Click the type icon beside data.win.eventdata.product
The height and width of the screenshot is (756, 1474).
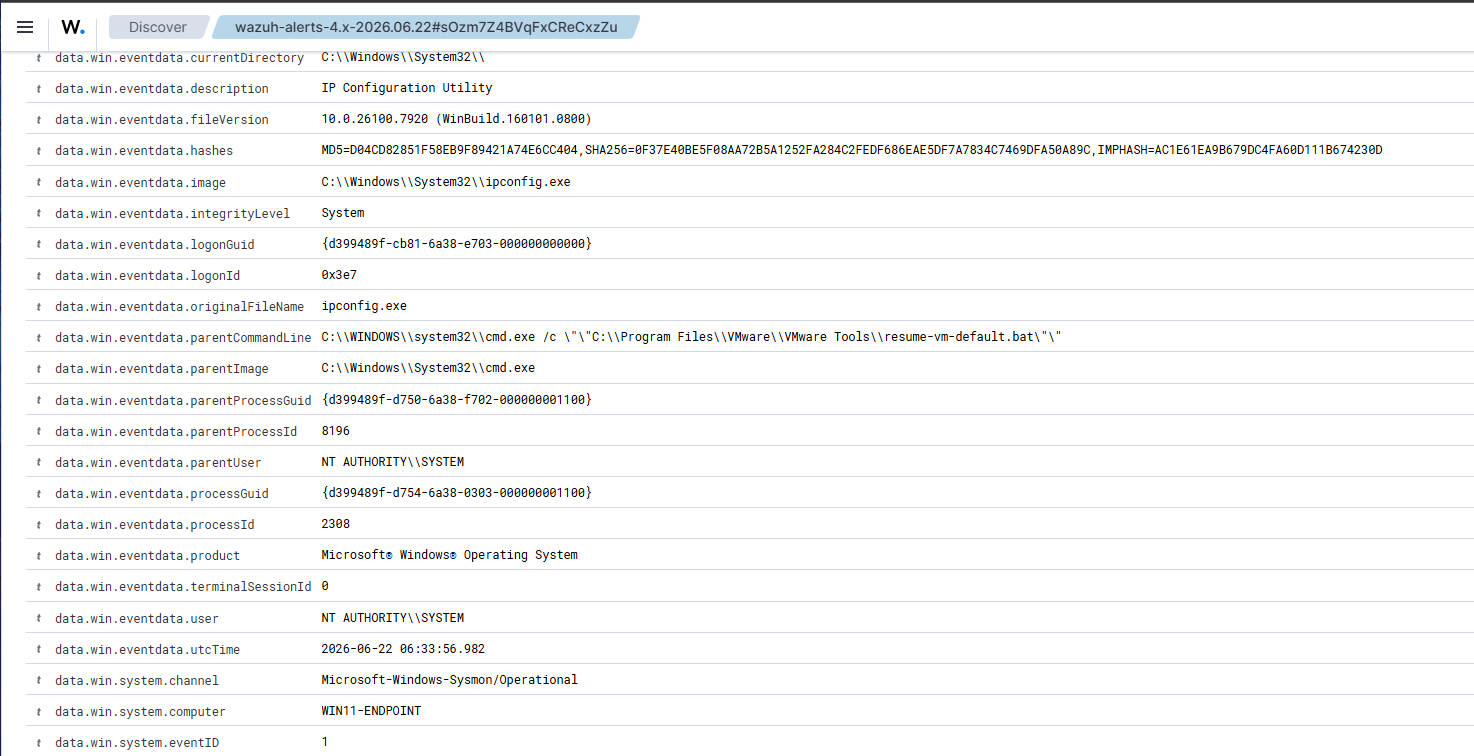click(38, 556)
